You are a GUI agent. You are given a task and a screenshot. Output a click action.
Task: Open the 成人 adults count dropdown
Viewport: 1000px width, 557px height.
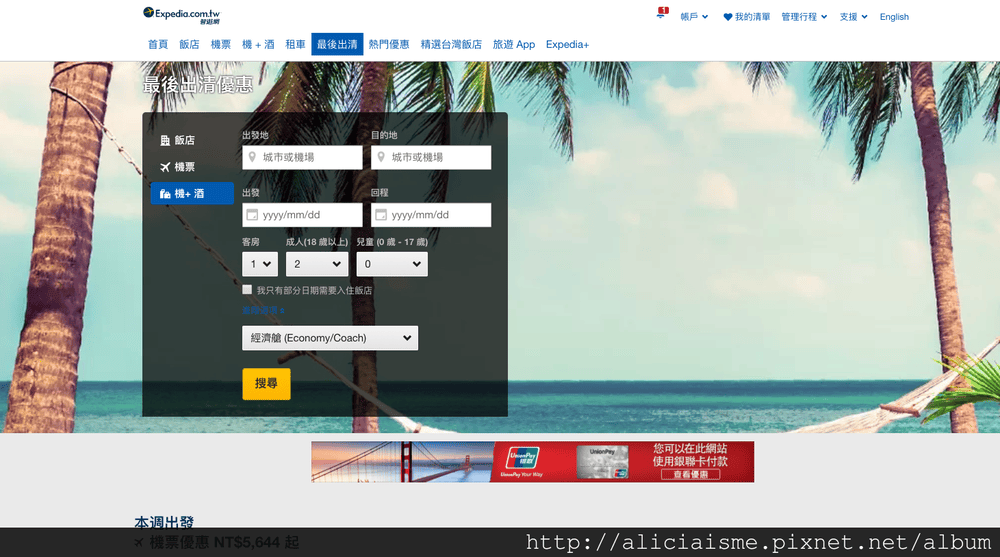click(x=317, y=264)
